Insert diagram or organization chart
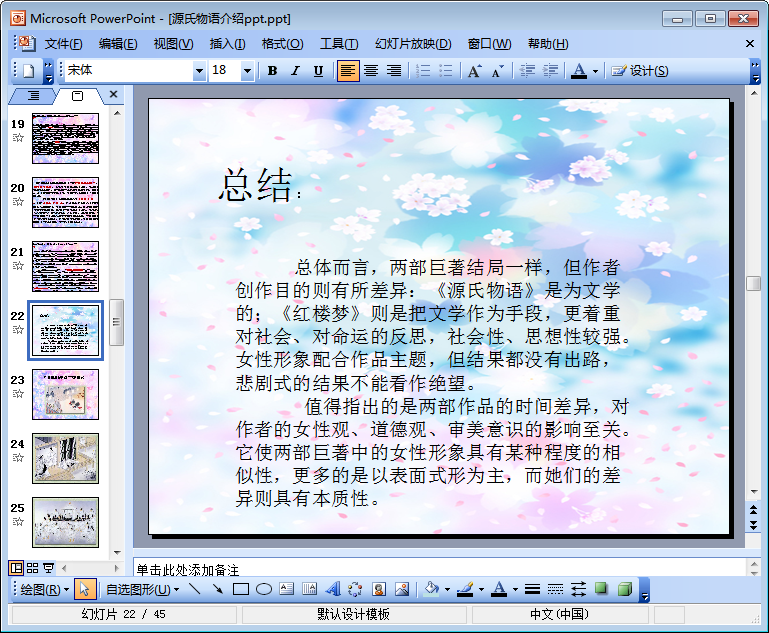769x633 pixels. click(x=356, y=589)
